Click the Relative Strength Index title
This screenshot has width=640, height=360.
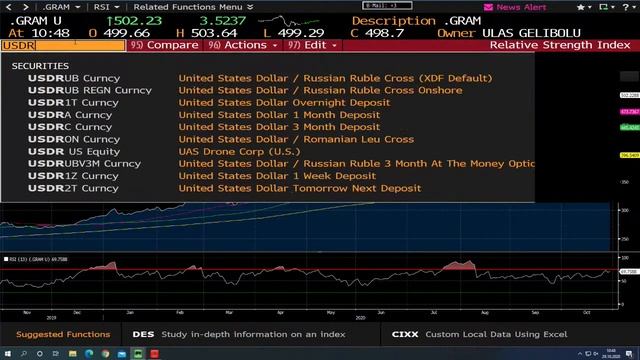[x=560, y=45]
